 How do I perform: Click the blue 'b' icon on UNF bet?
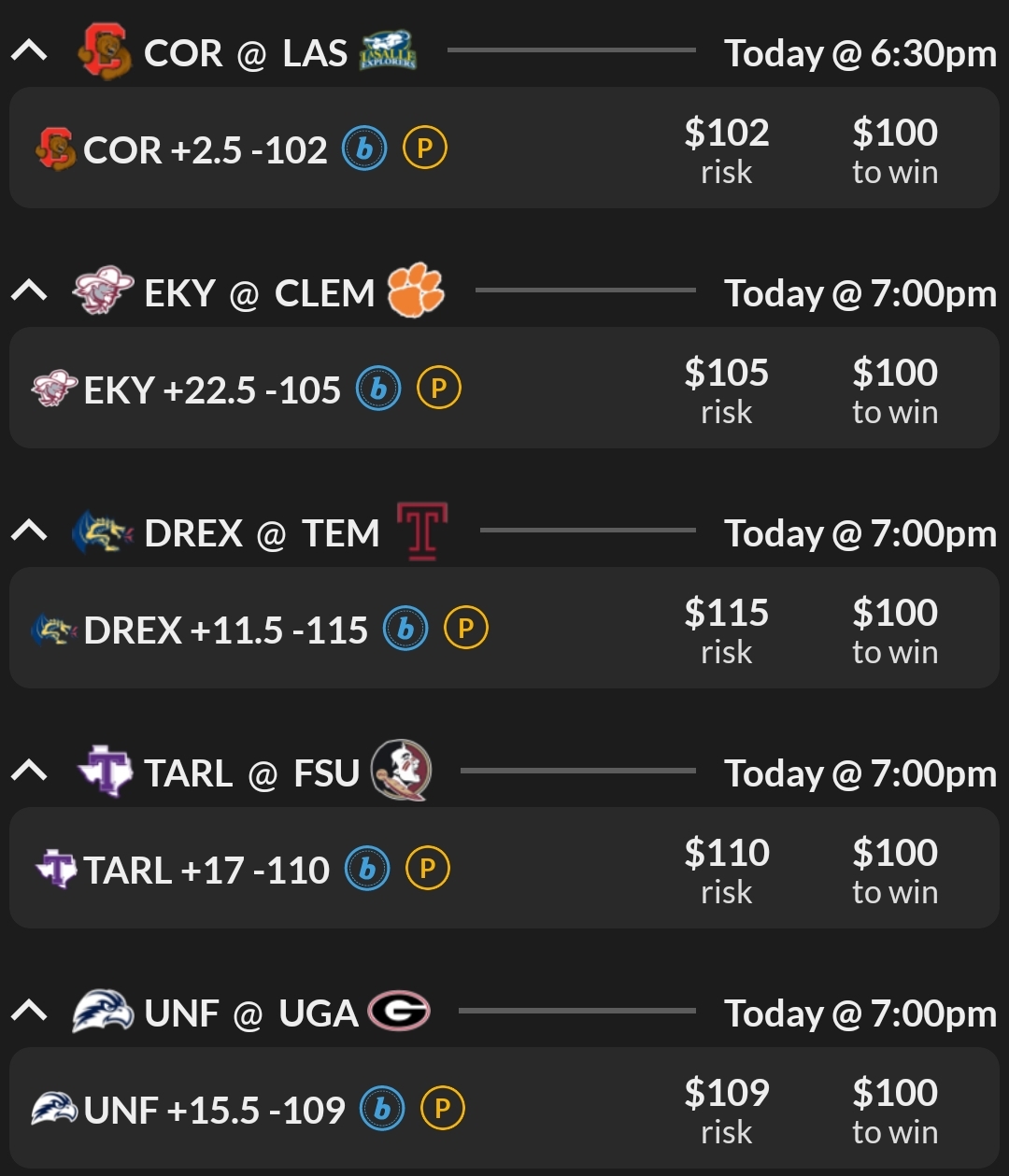[382, 1110]
